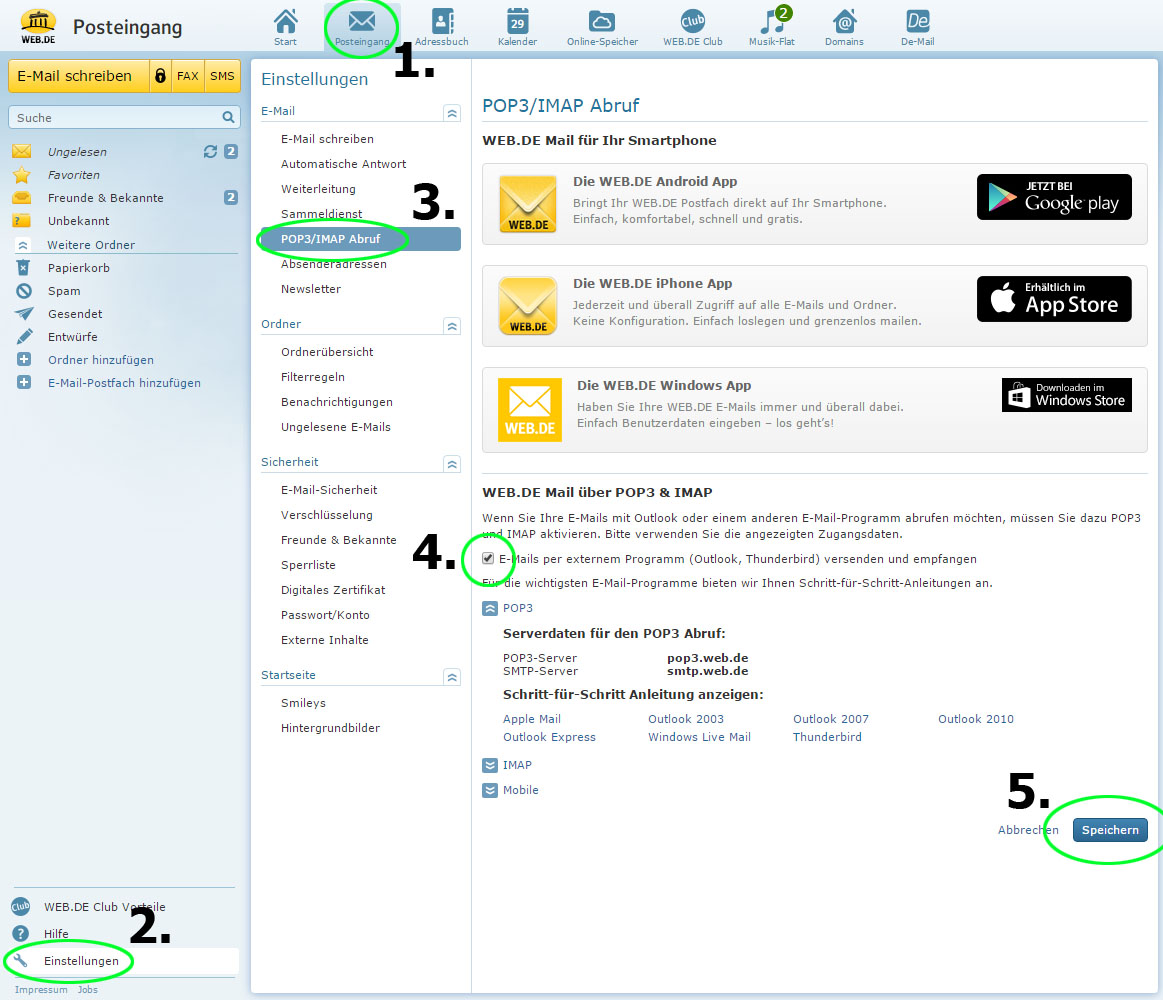
Task: Collapse the E-Mail settings section
Action: click(452, 113)
